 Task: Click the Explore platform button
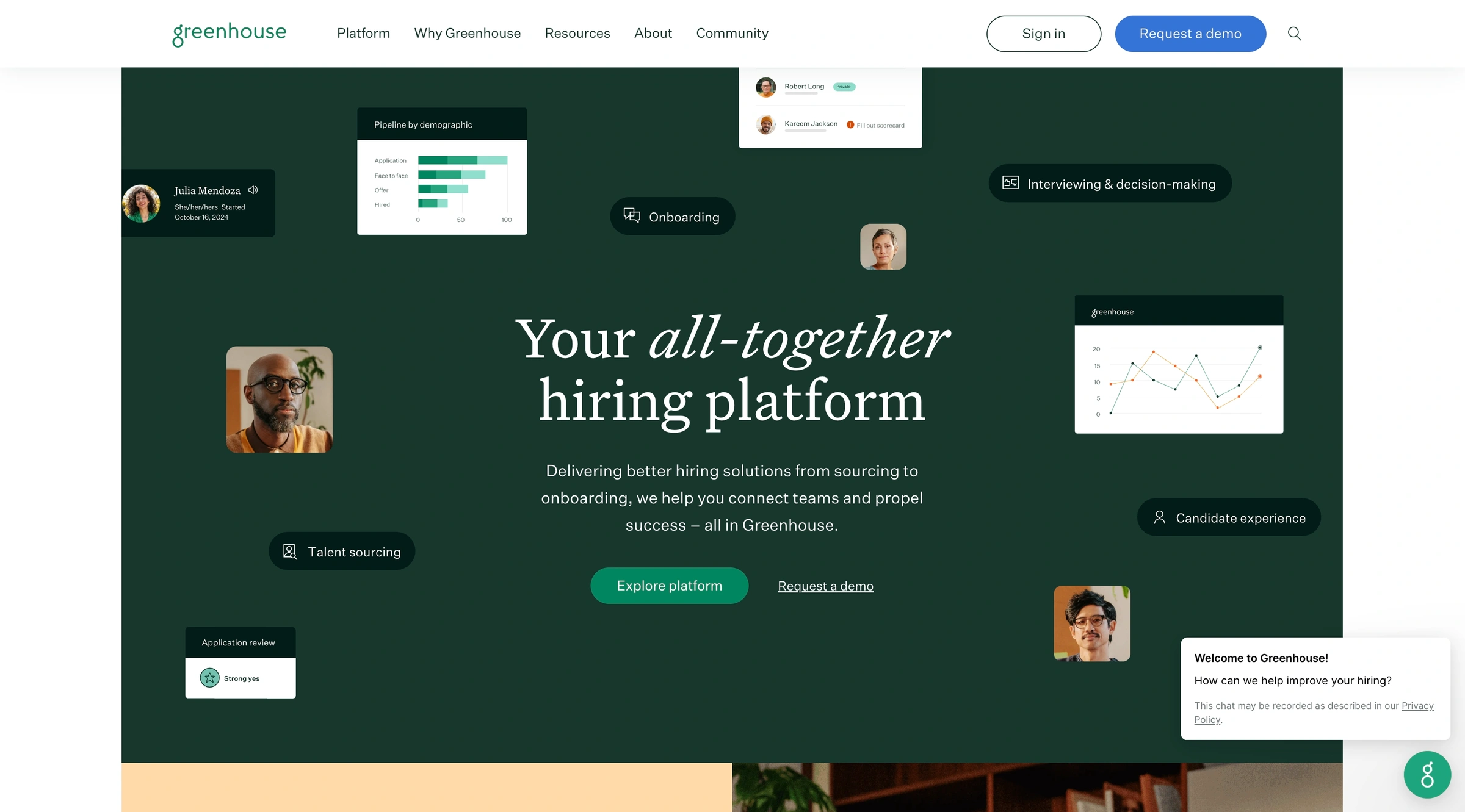tap(669, 585)
